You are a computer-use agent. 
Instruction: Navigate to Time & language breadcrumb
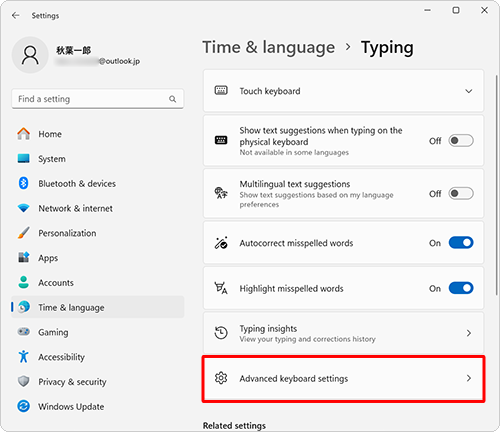(x=269, y=47)
